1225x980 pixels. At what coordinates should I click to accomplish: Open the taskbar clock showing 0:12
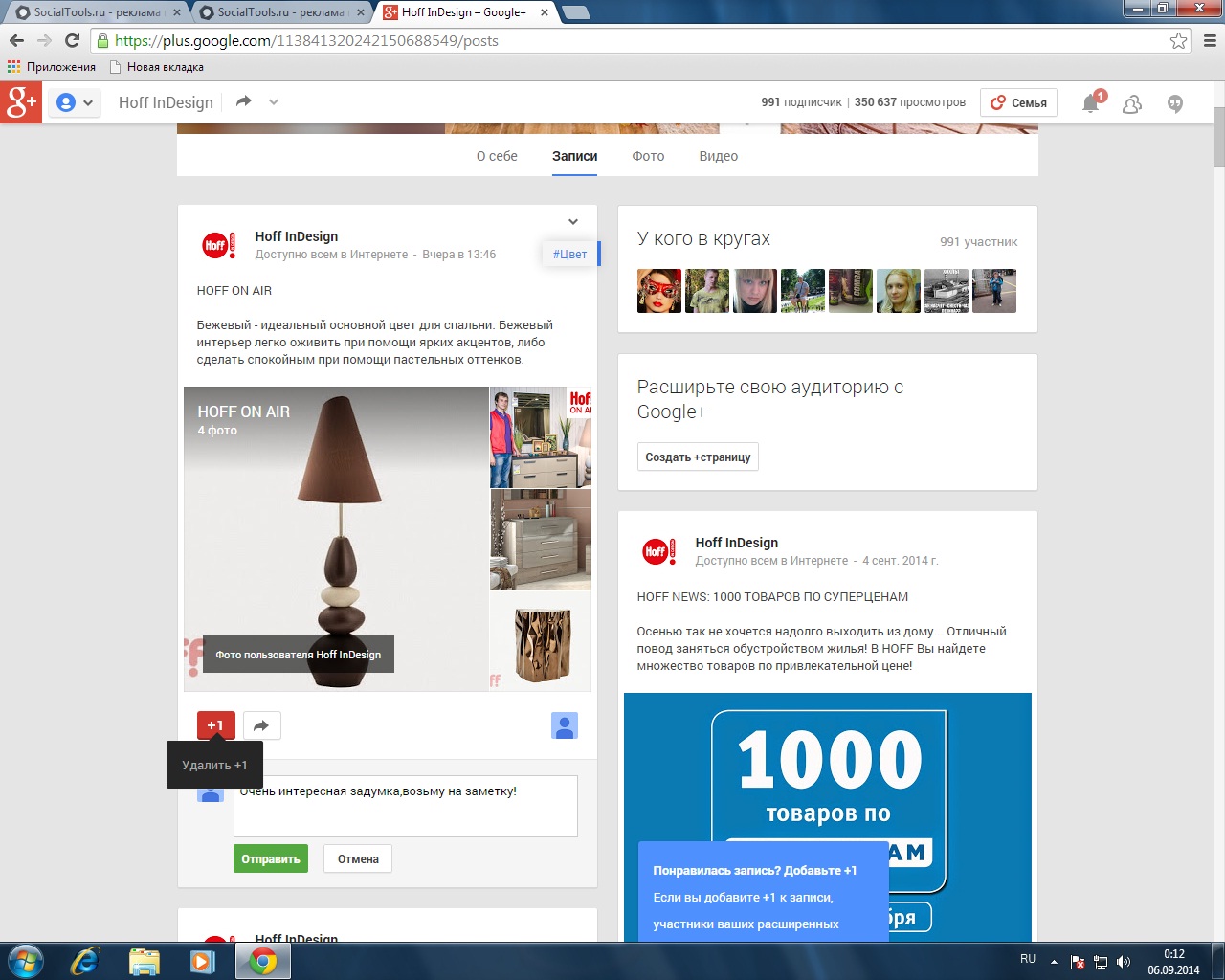[1173, 962]
